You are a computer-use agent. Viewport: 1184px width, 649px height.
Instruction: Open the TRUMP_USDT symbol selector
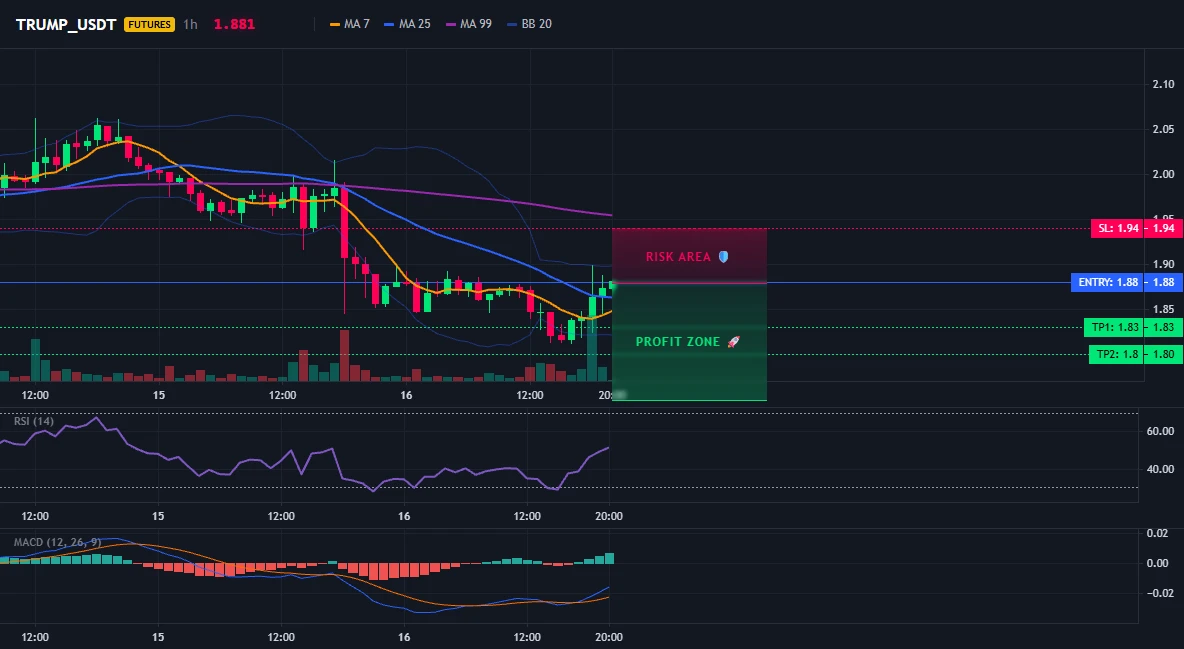(66, 24)
